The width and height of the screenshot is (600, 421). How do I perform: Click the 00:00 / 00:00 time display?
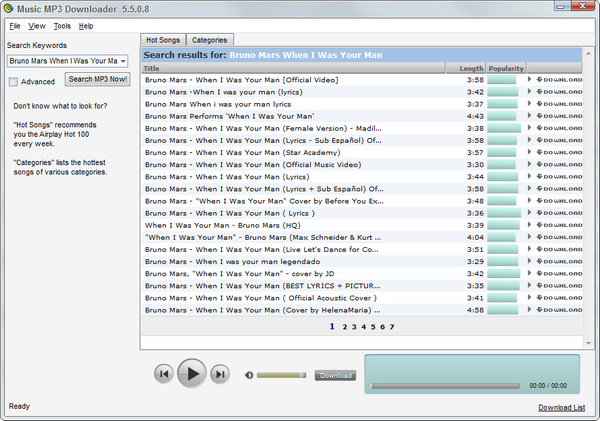coord(548,386)
